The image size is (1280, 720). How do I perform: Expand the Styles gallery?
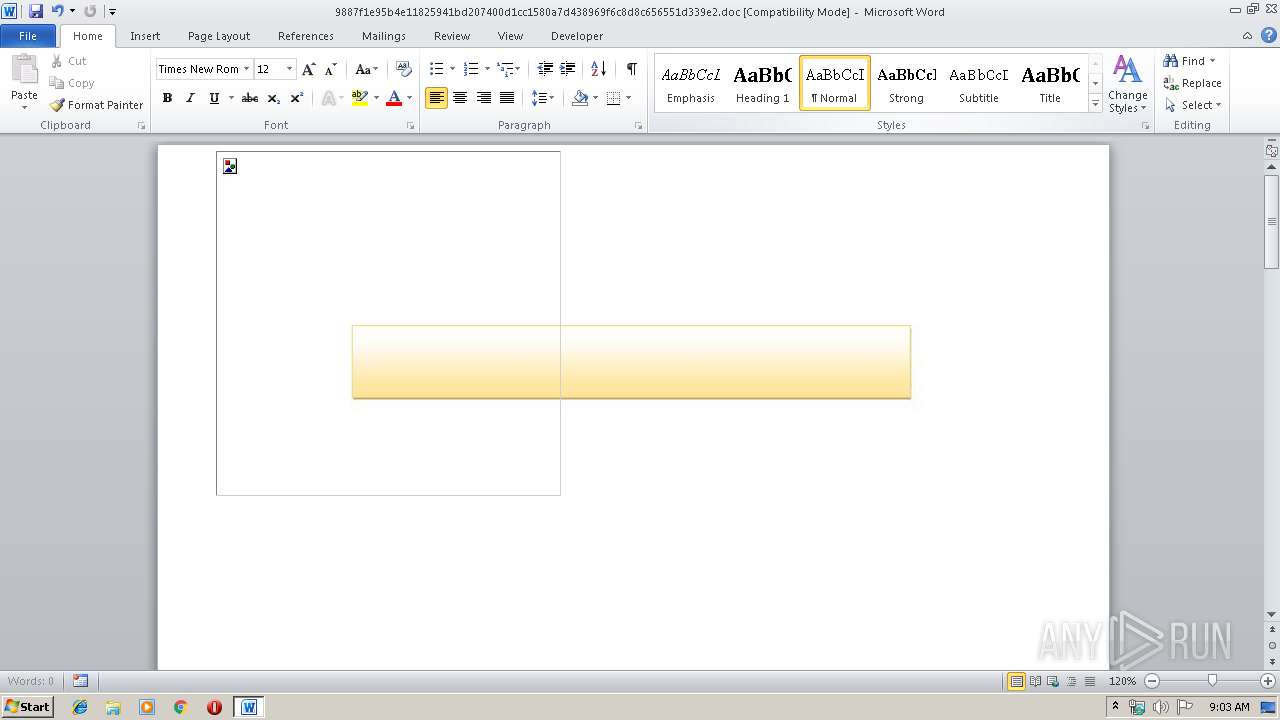click(1095, 104)
